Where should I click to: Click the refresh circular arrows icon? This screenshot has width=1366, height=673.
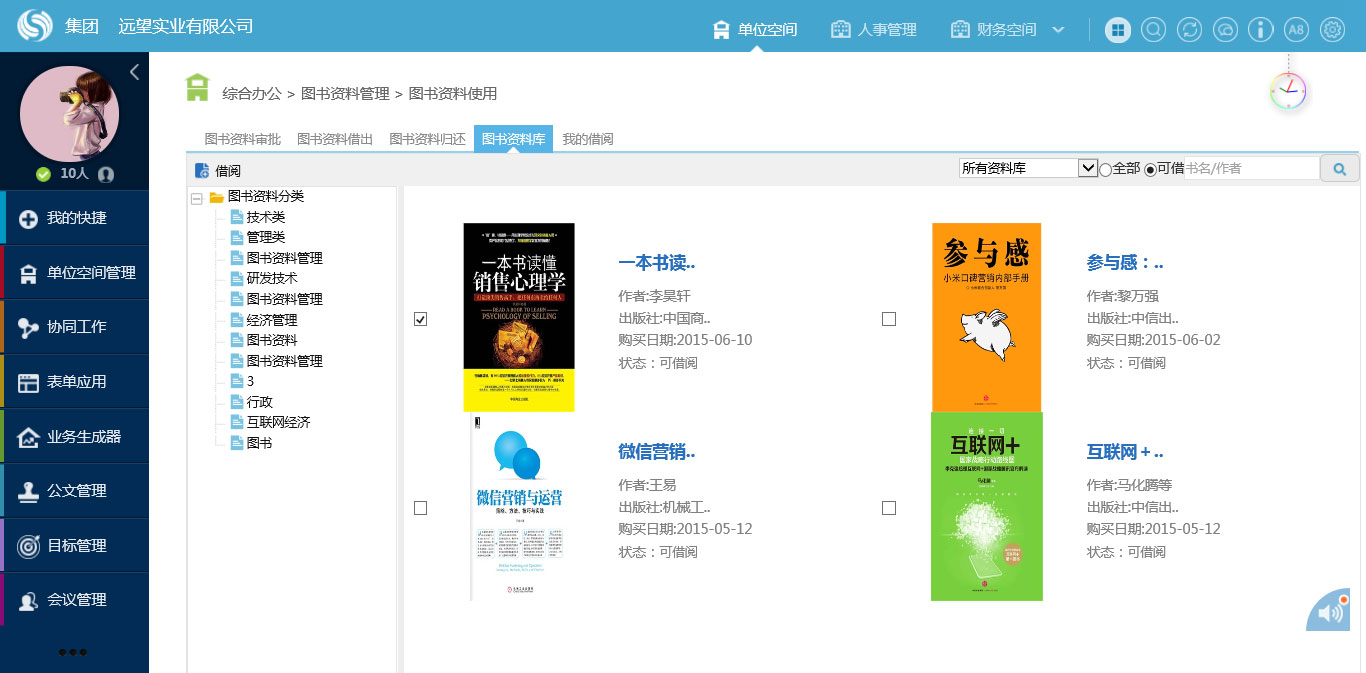point(1189,30)
